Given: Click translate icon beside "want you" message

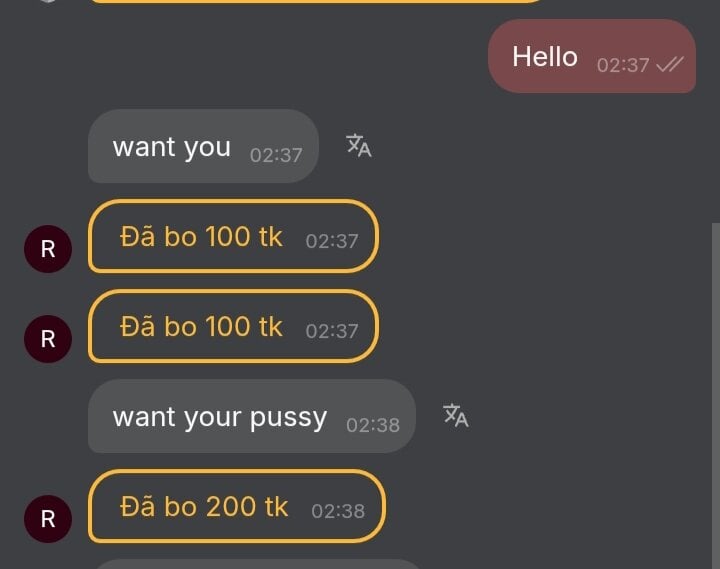Looking at the screenshot, I should [359, 146].
